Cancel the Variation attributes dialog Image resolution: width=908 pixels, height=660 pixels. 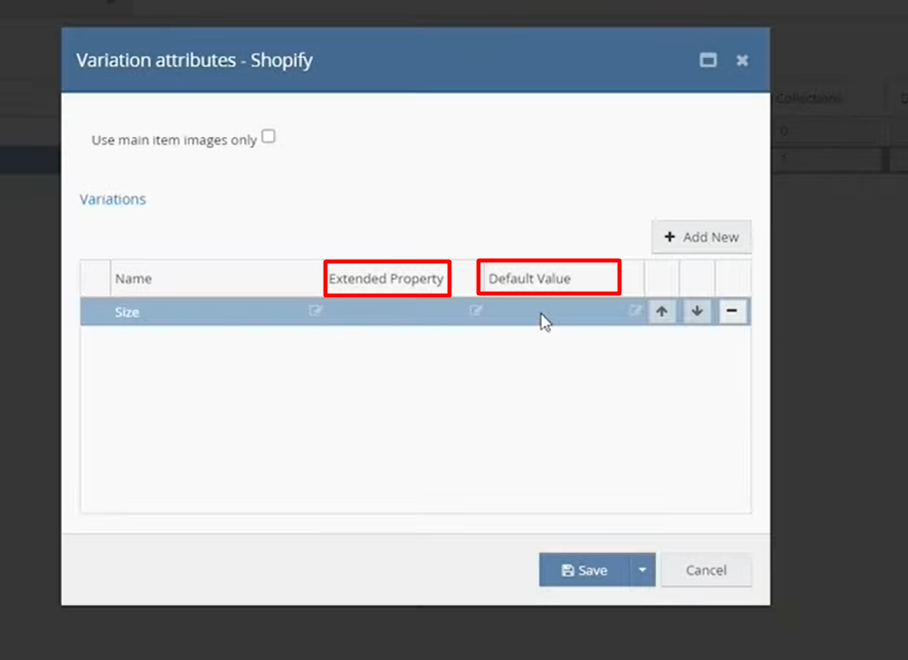coord(706,570)
